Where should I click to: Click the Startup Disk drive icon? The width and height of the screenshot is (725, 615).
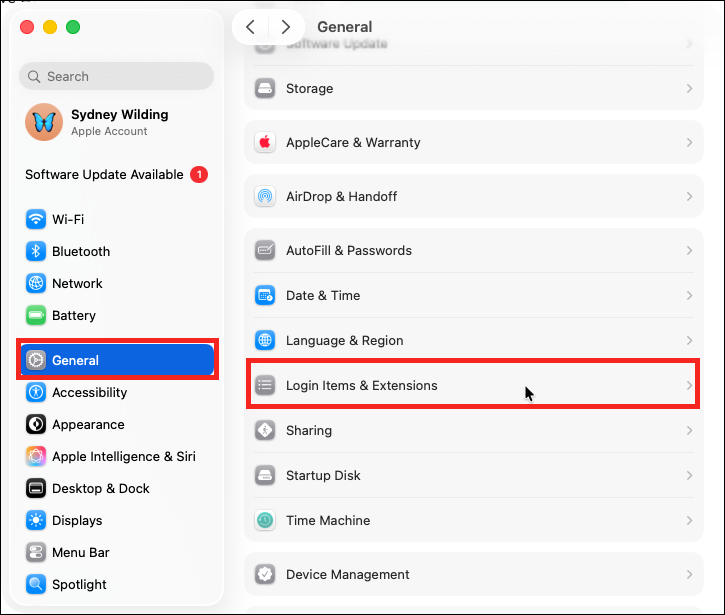(x=265, y=475)
